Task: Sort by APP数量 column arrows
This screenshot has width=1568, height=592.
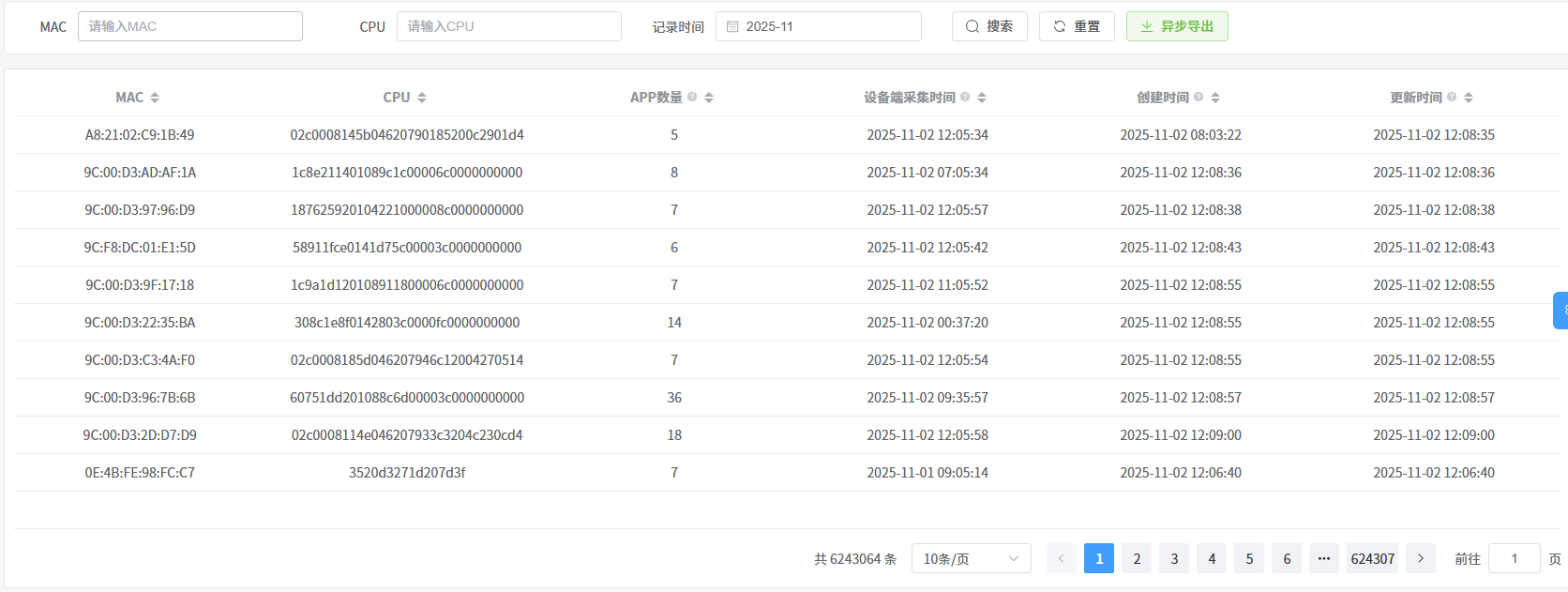Action: click(709, 98)
